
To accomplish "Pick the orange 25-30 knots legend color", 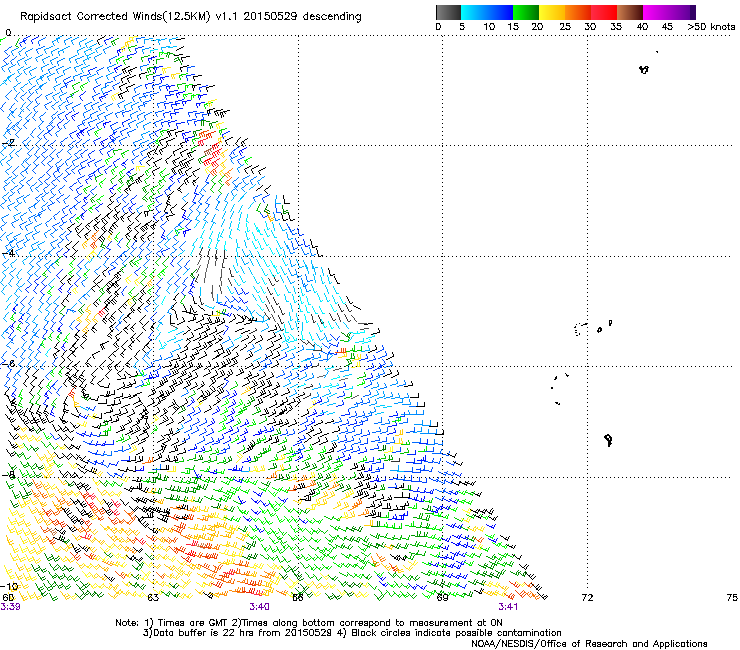I will [578, 12].
